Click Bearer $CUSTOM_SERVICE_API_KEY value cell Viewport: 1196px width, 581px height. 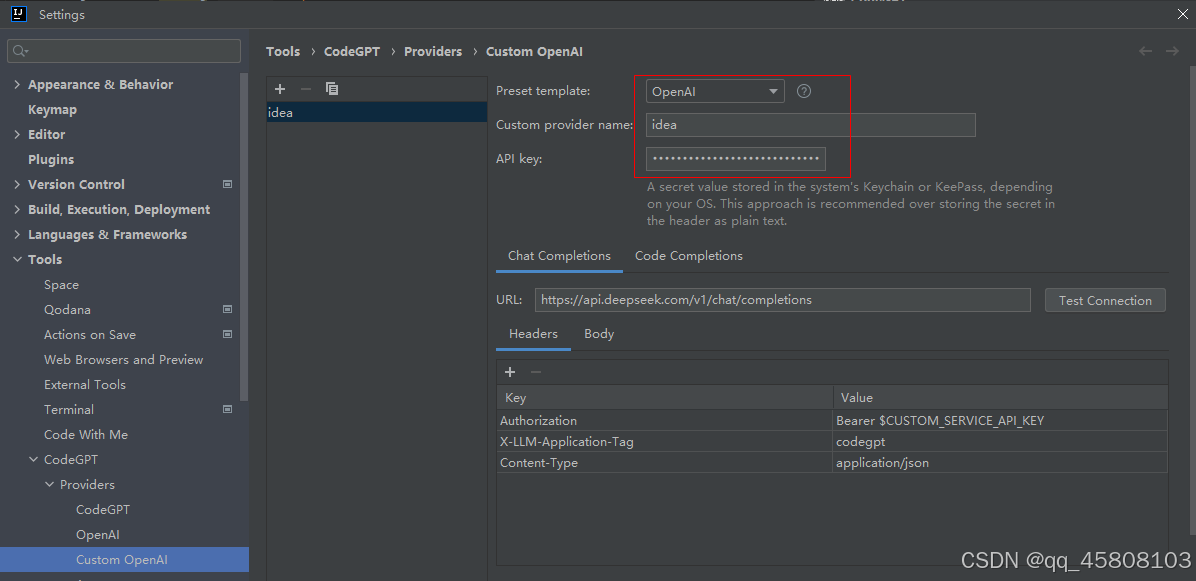click(1000, 421)
